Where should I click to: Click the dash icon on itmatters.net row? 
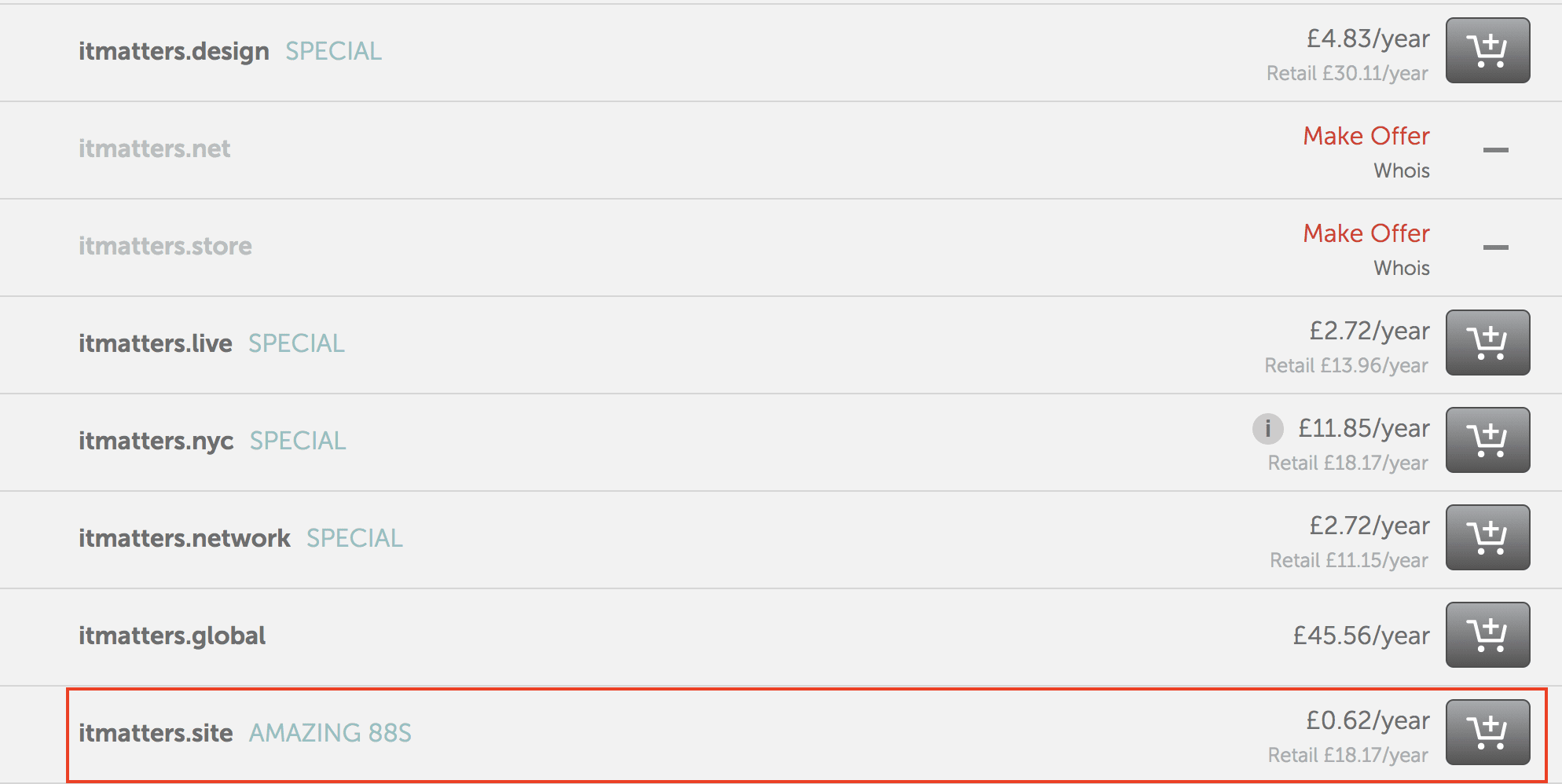tap(1495, 149)
